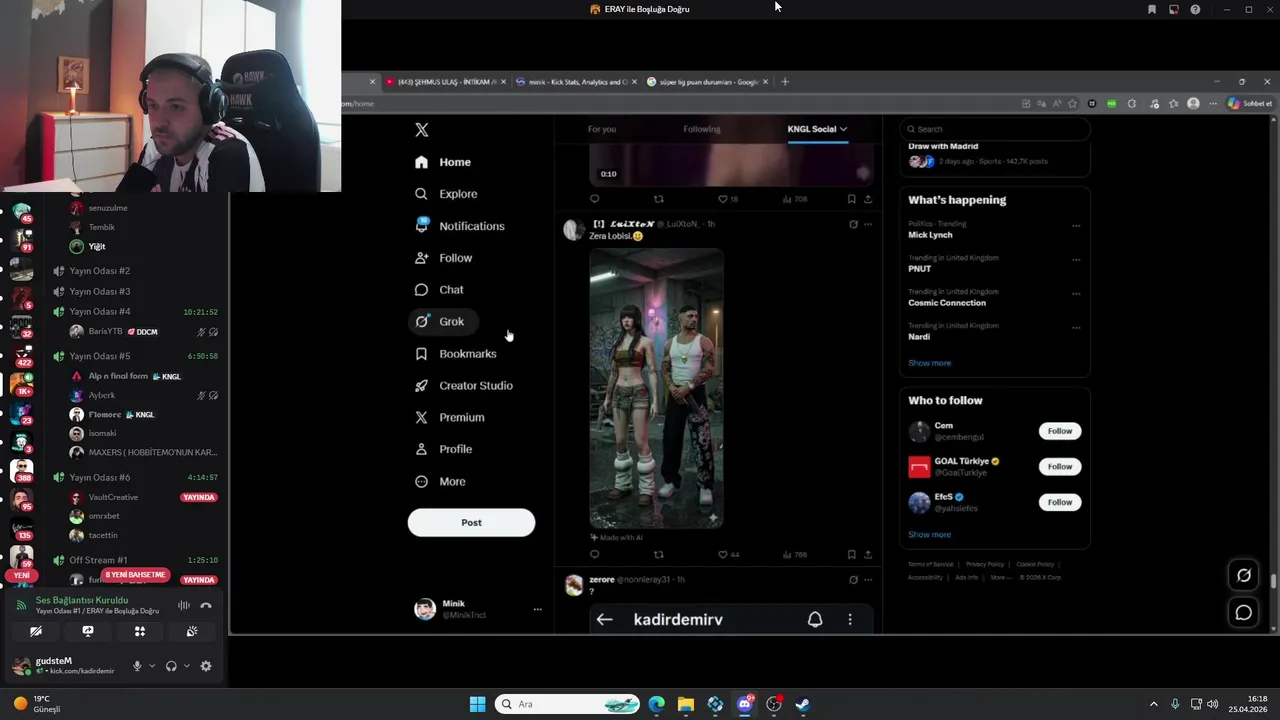1280x720 pixels.
Task: Click the X search field
Action: point(994,129)
